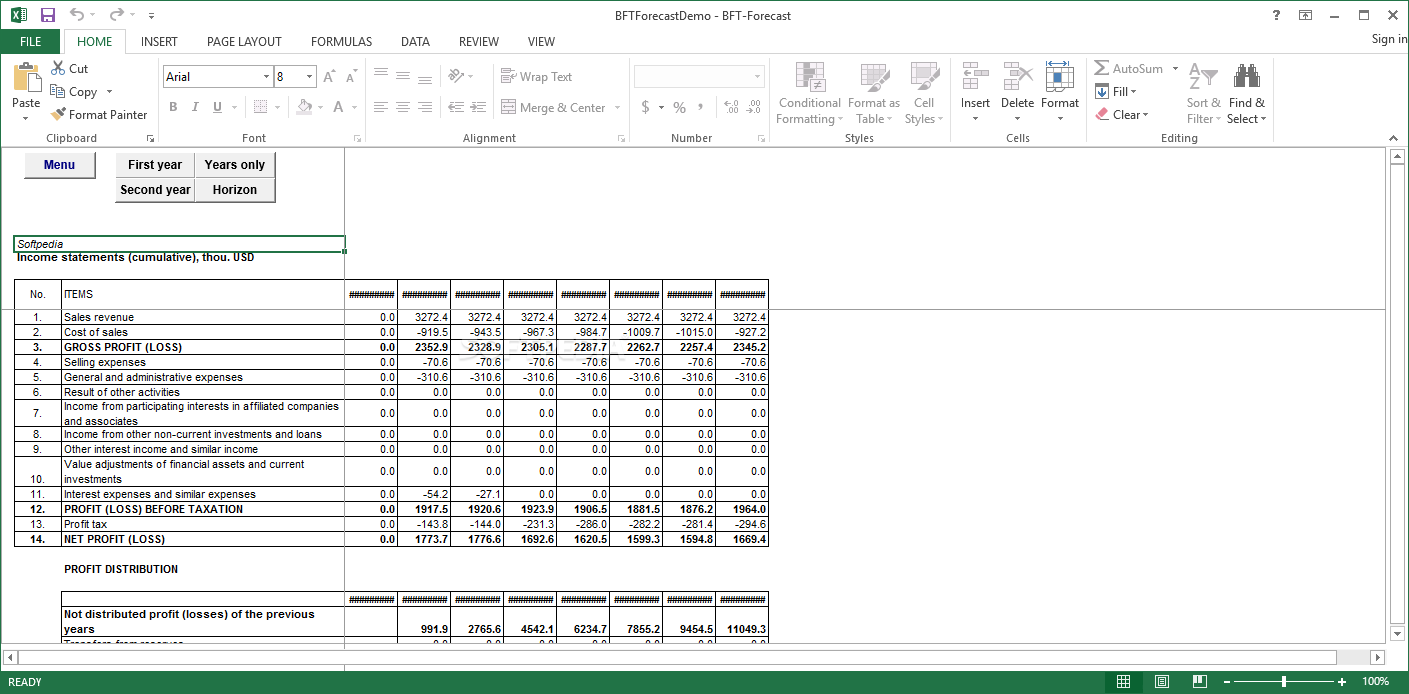Screen dimensions: 1409x694
Task: Click the Menu button on the sheet
Action: [60, 165]
